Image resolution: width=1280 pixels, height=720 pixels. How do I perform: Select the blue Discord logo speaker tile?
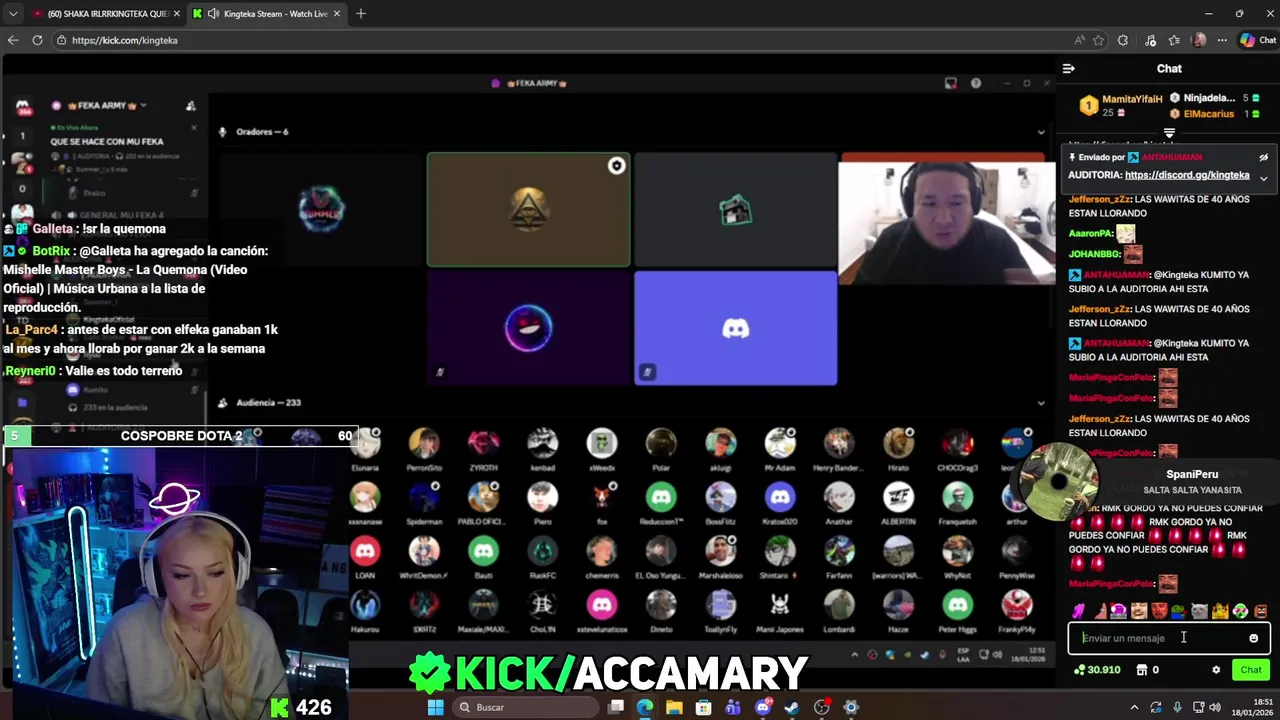click(x=736, y=328)
